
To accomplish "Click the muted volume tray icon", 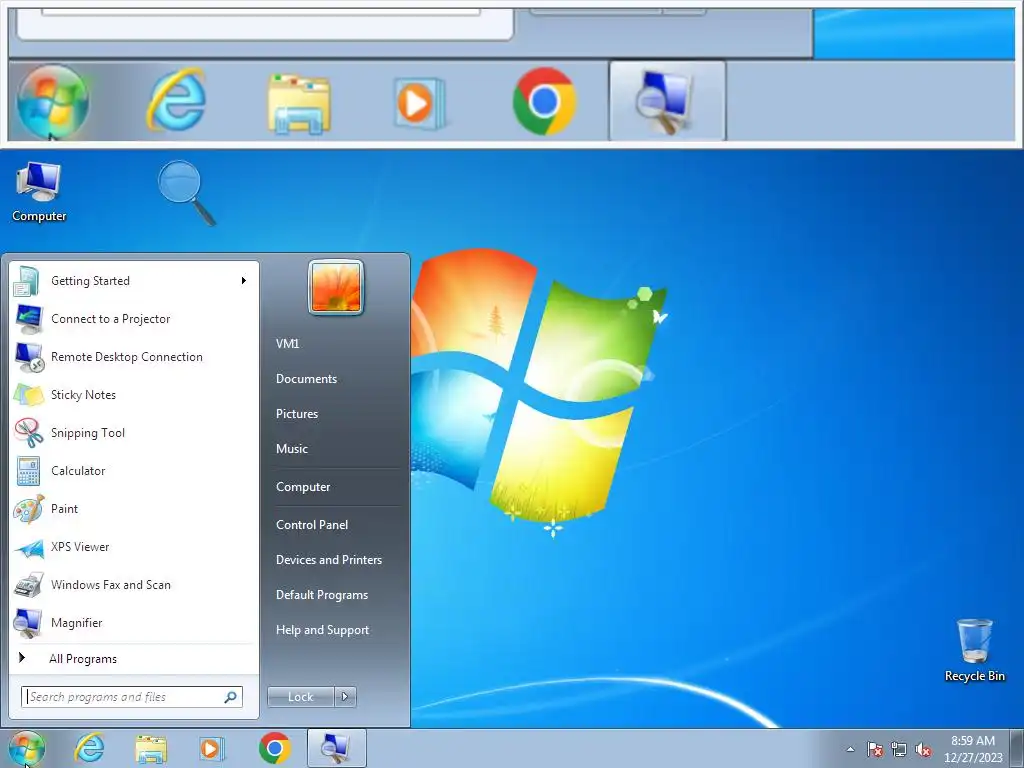I will click(x=923, y=749).
